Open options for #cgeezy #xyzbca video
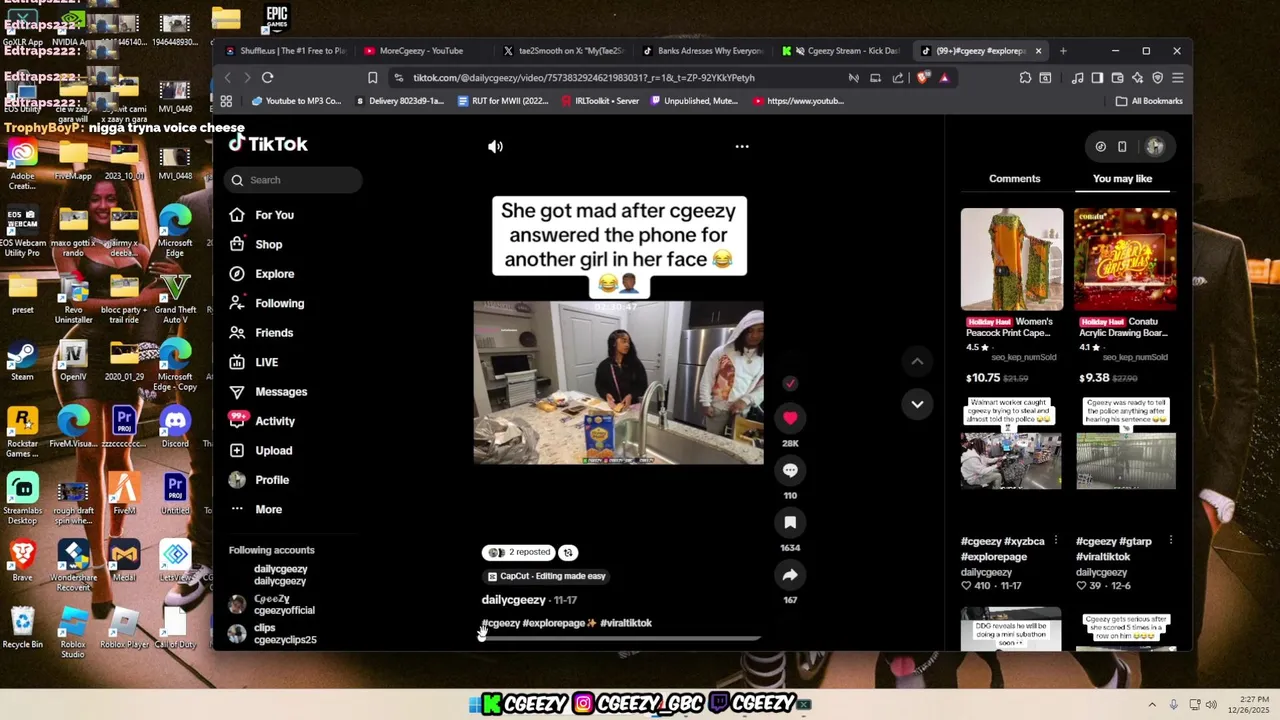The height and width of the screenshot is (720, 1280). [x=1055, y=540]
